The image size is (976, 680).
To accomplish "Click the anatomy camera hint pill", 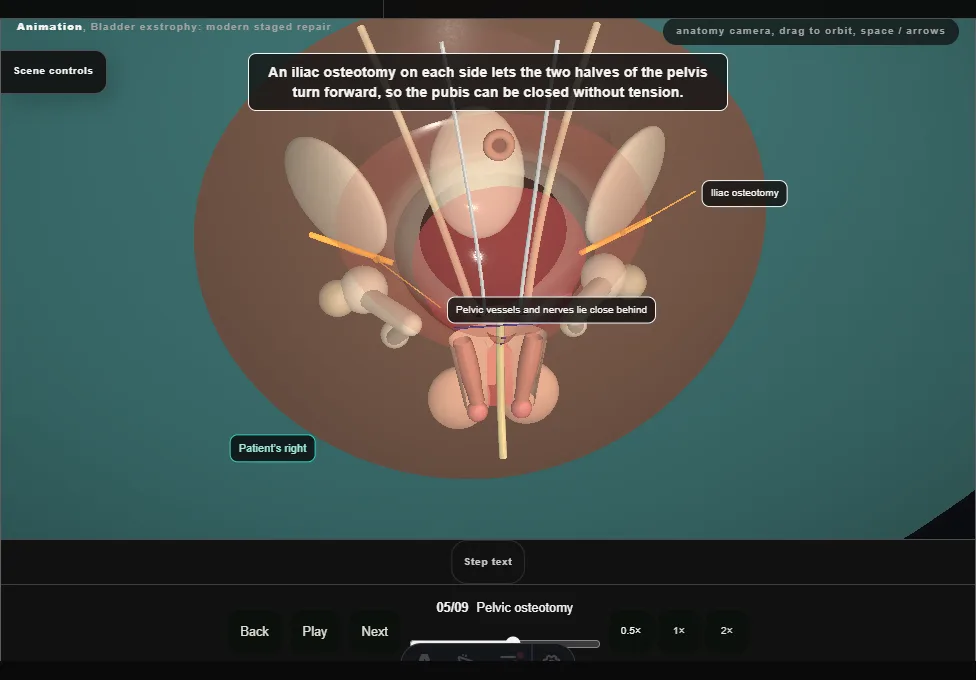I will tap(810, 31).
